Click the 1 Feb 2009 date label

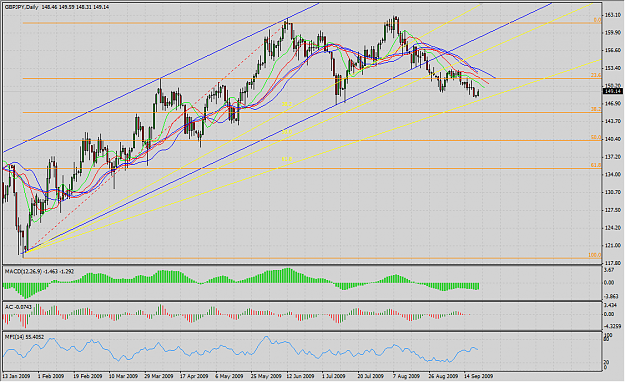click(x=51, y=376)
